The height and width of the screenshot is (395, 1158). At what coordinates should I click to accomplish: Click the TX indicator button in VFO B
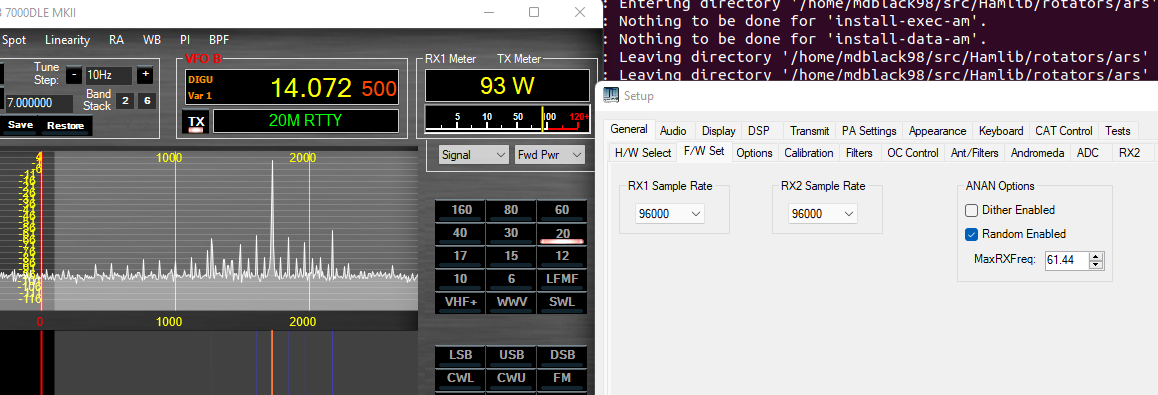click(x=195, y=122)
